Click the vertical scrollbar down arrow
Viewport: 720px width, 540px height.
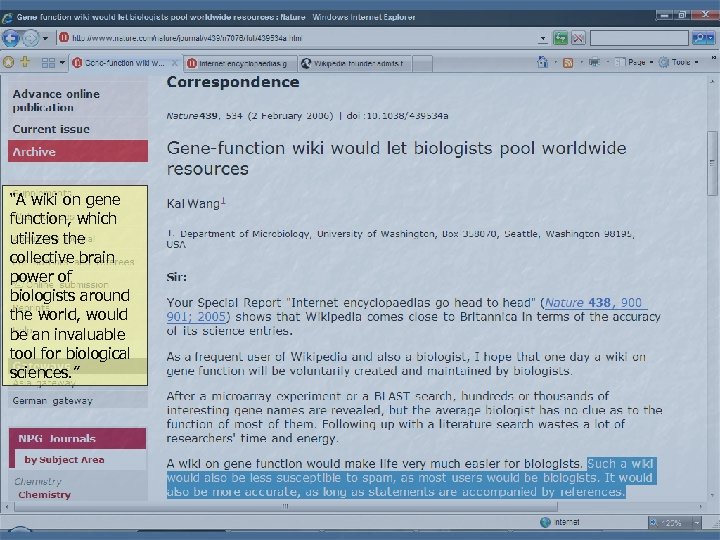[712, 495]
